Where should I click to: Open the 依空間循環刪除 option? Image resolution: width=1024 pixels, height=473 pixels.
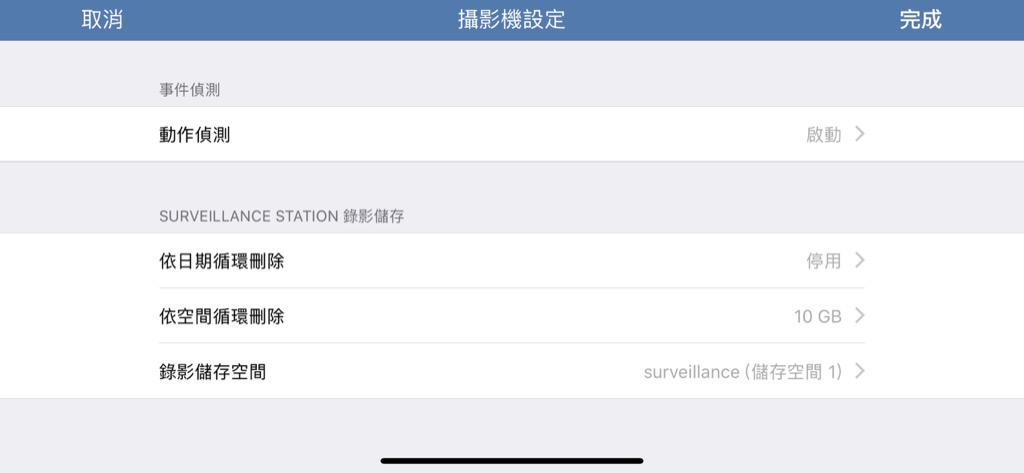(x=512, y=316)
